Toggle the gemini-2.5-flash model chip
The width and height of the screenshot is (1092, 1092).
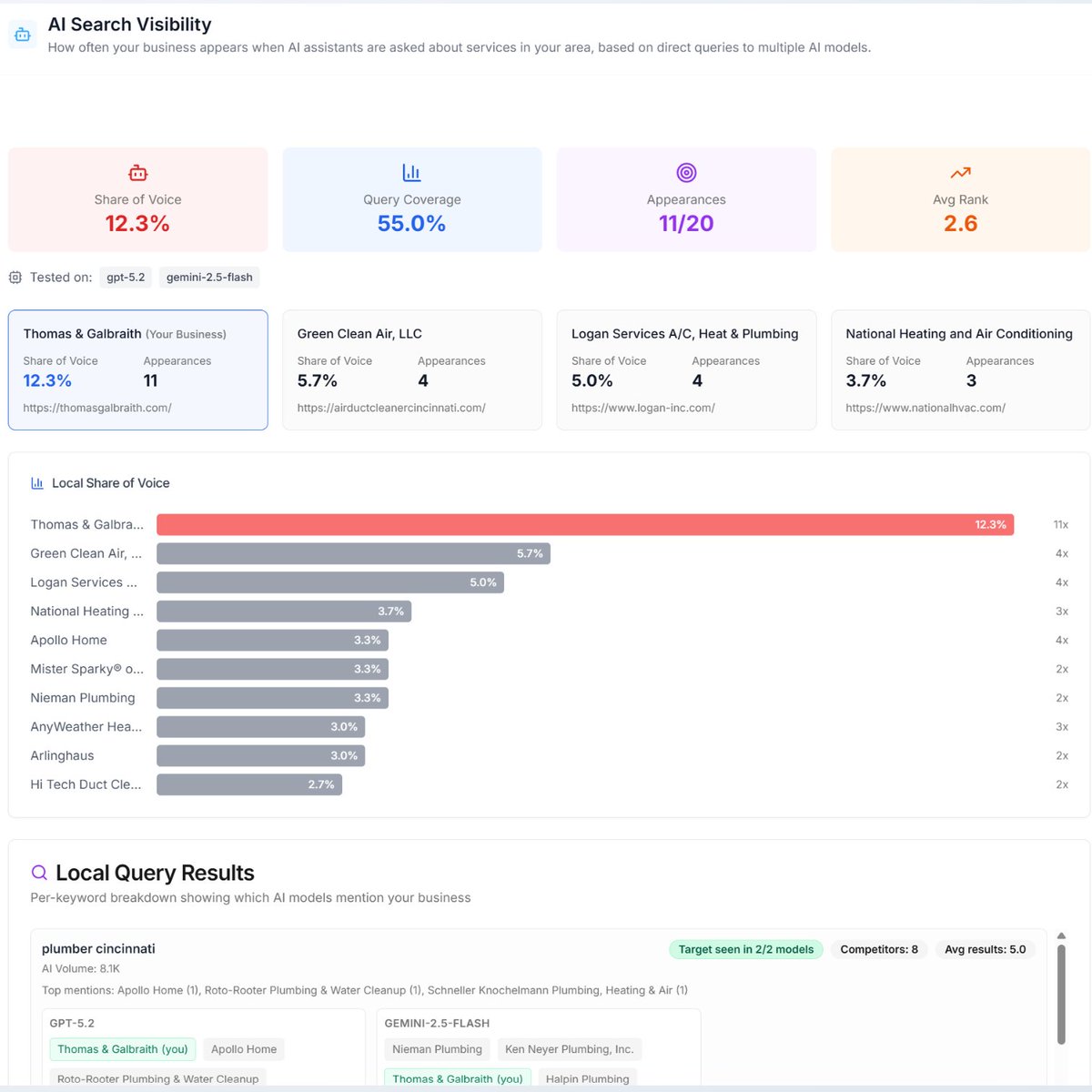click(208, 277)
